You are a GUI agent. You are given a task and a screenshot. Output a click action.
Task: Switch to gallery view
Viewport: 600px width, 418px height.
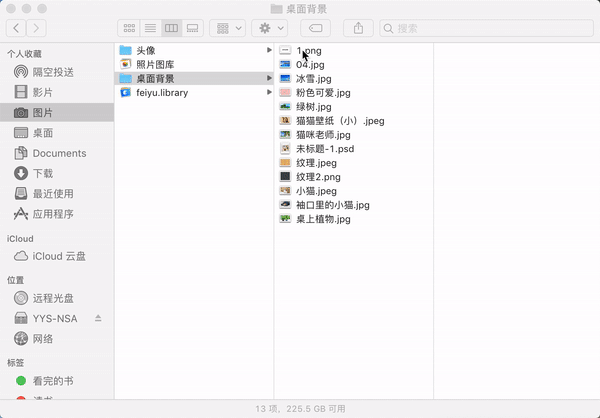click(x=192, y=28)
